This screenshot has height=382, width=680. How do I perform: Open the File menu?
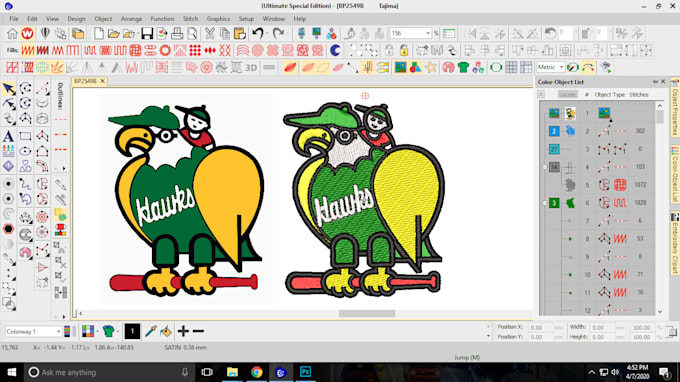[14, 19]
